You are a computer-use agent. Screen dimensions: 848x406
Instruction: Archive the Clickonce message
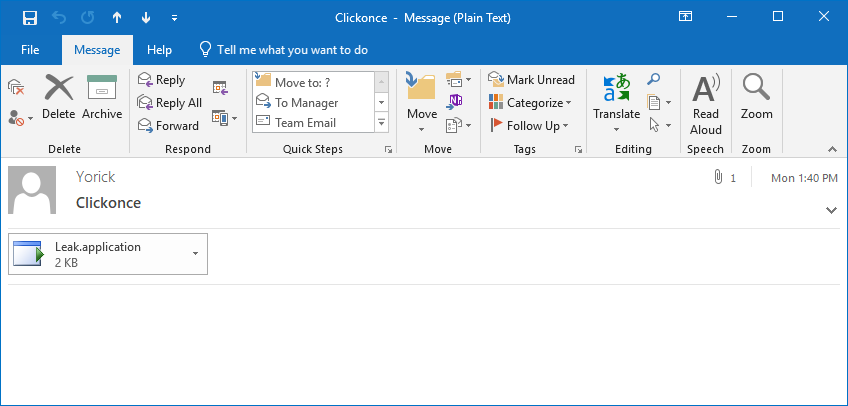[102, 97]
